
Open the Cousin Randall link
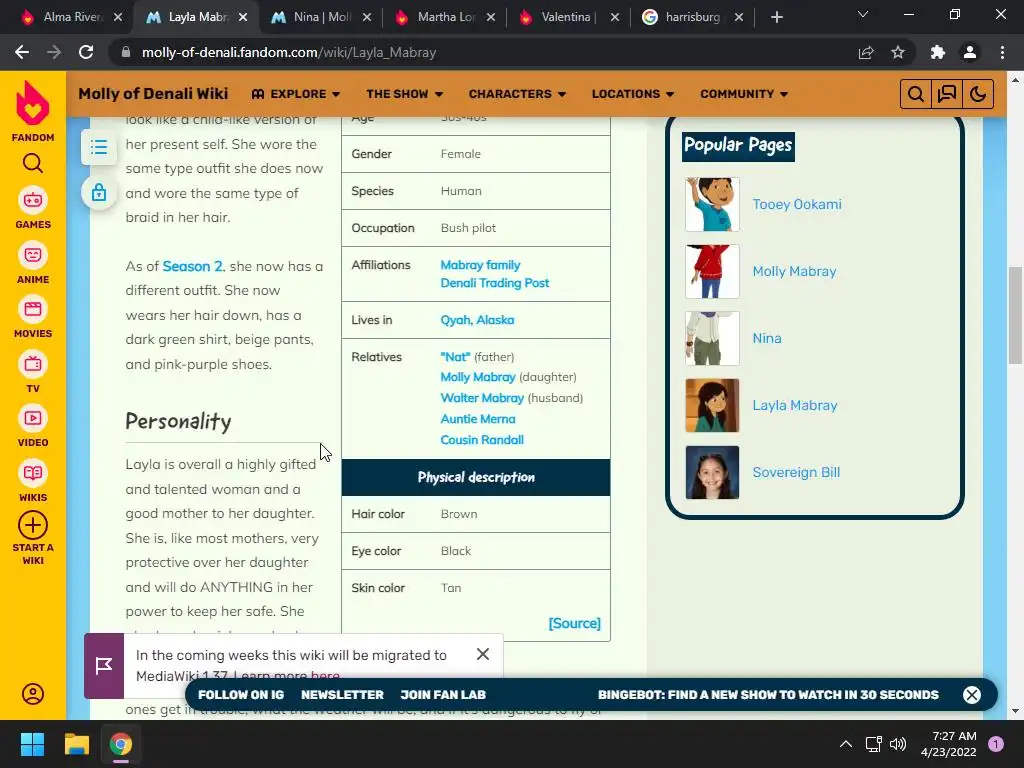click(x=482, y=440)
